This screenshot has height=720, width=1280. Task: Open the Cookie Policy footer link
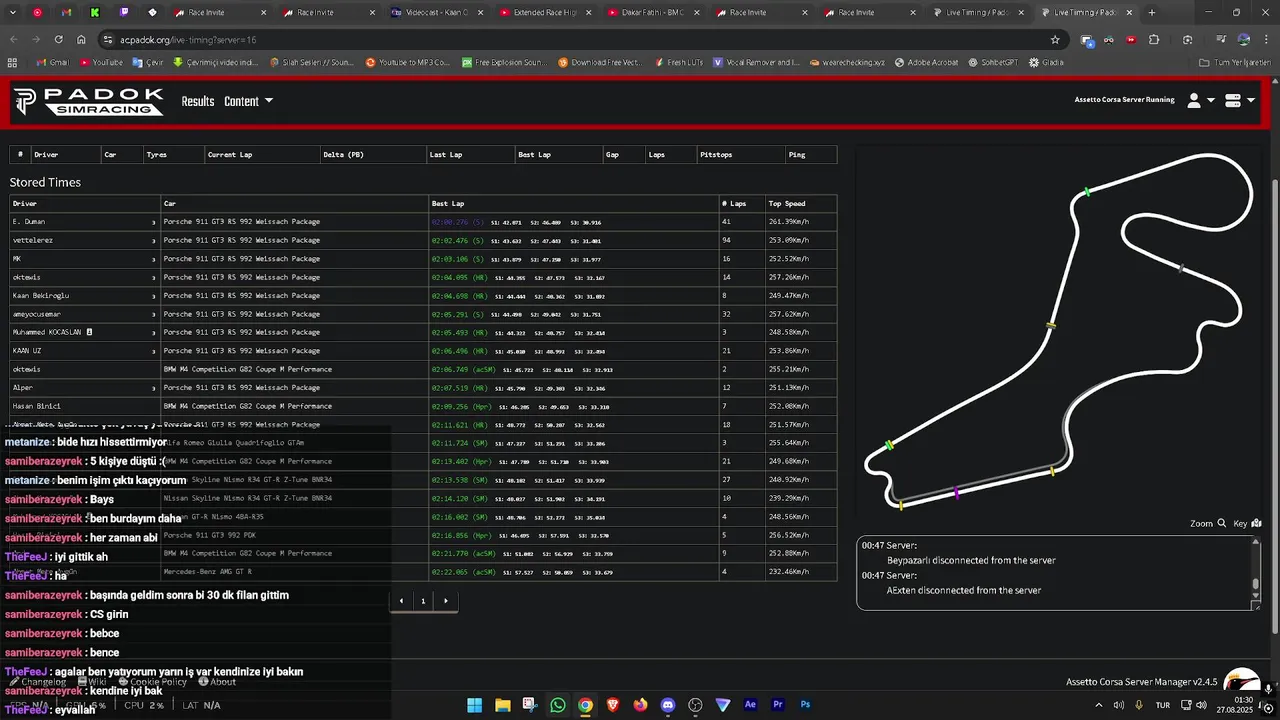pyautogui.click(x=152, y=682)
